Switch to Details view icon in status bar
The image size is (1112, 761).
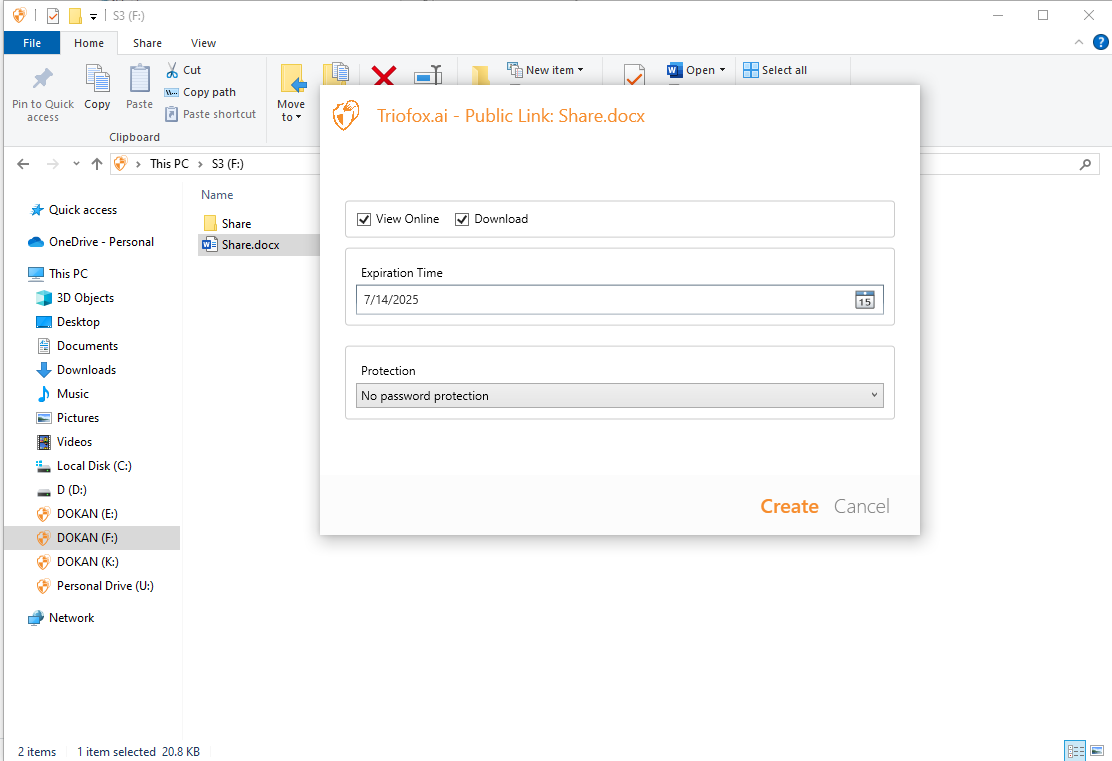pyautogui.click(x=1075, y=751)
